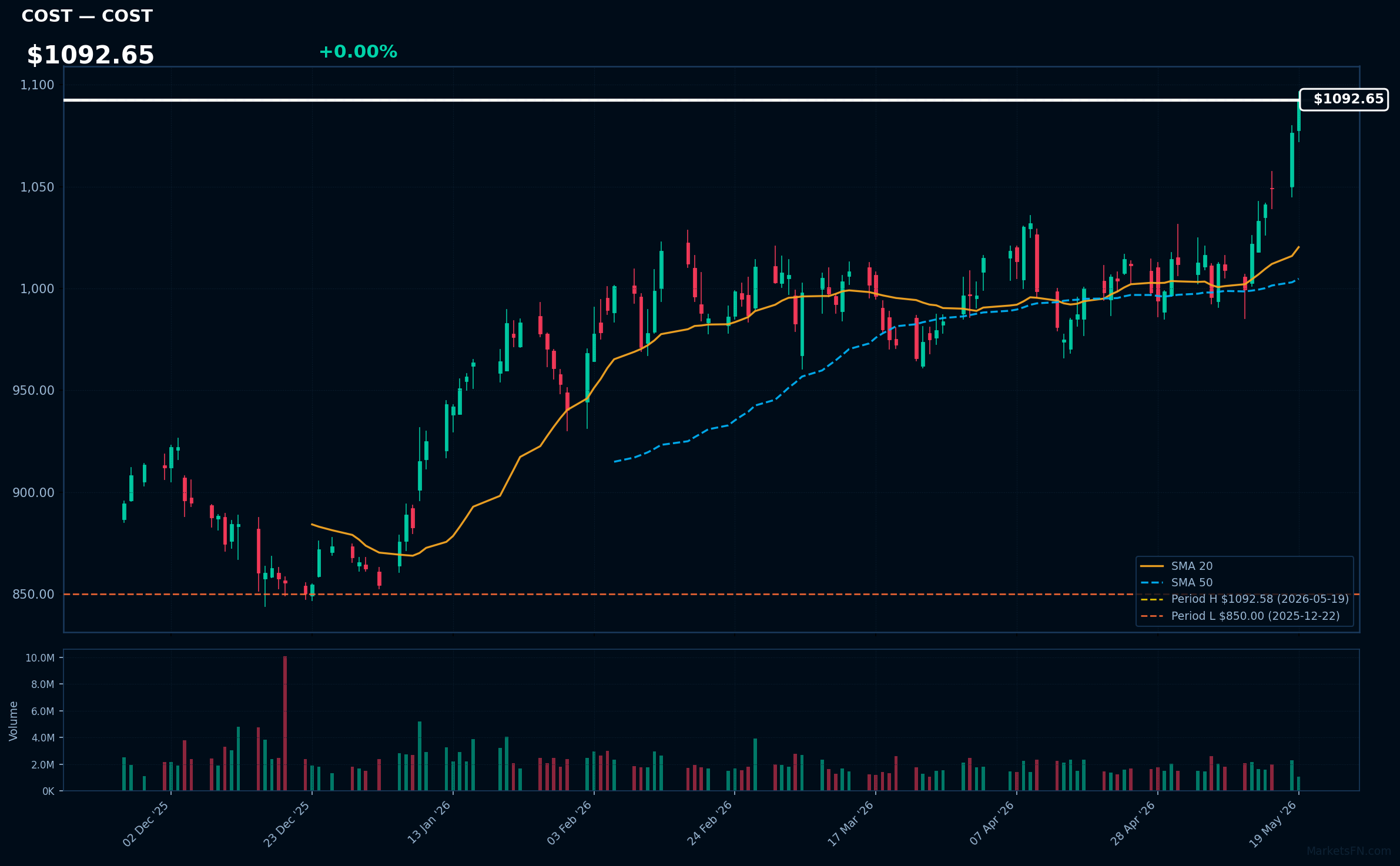Click the 850.00 price axis label
This screenshot has height=866, width=1400.
pyautogui.click(x=34, y=594)
